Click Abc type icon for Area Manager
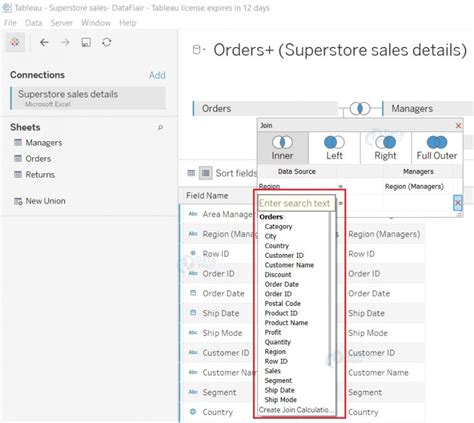This screenshot has width=474, height=423. [193, 214]
